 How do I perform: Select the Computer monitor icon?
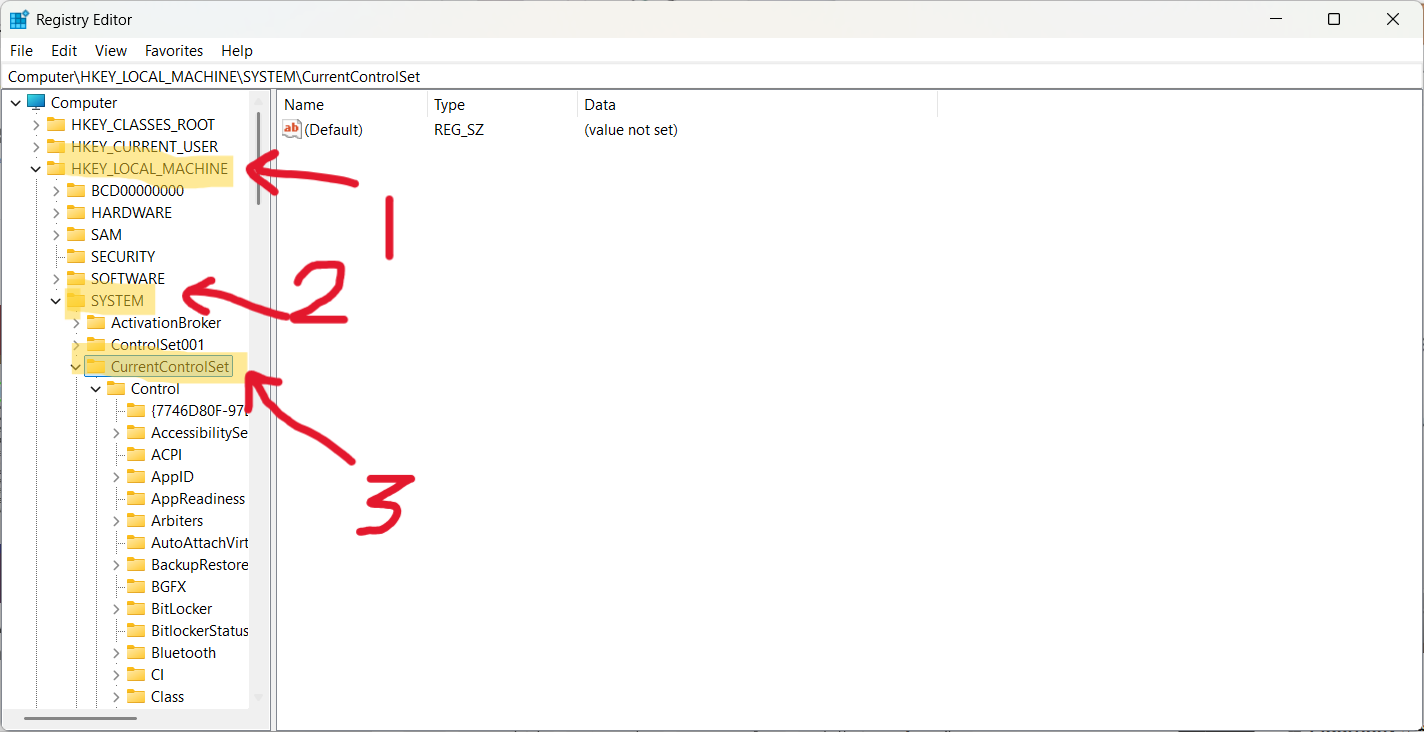[x=36, y=102]
